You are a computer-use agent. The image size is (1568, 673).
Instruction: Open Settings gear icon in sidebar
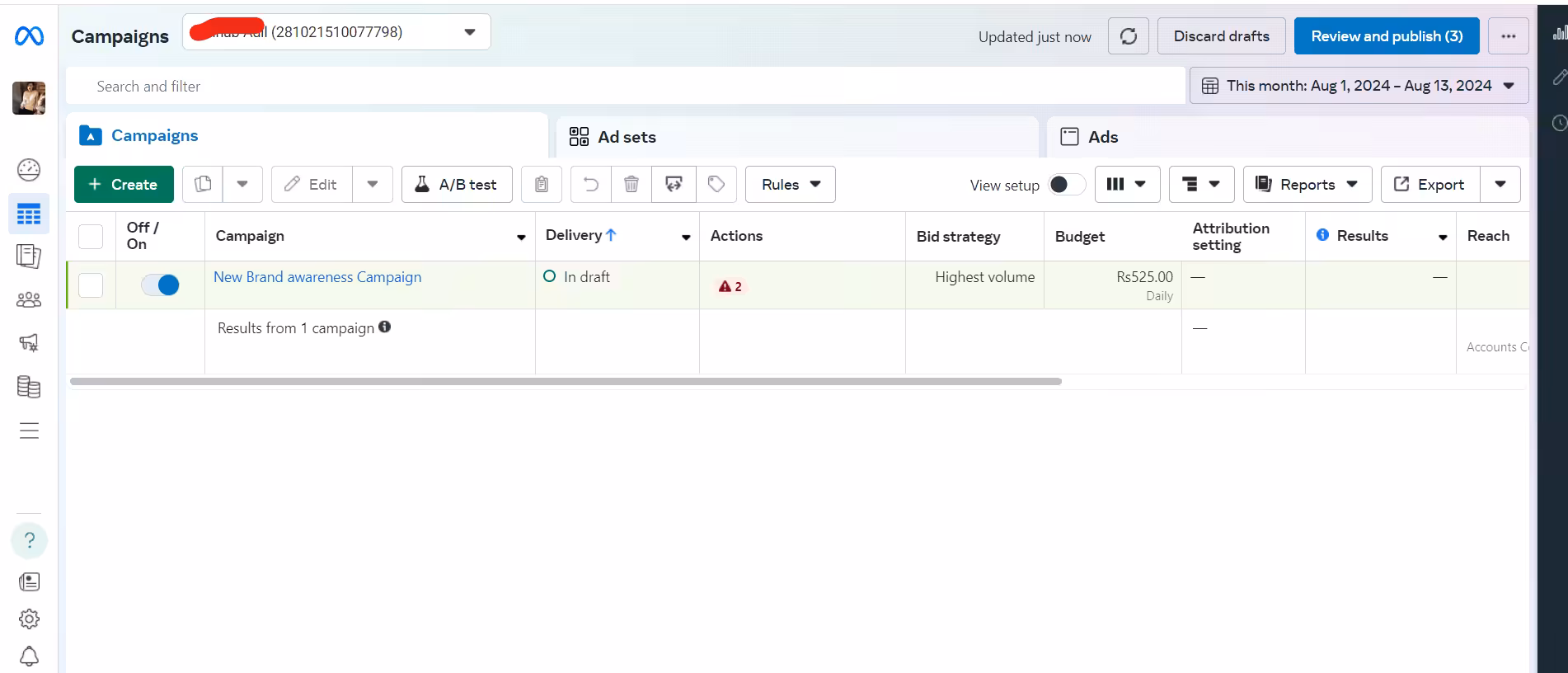point(29,619)
